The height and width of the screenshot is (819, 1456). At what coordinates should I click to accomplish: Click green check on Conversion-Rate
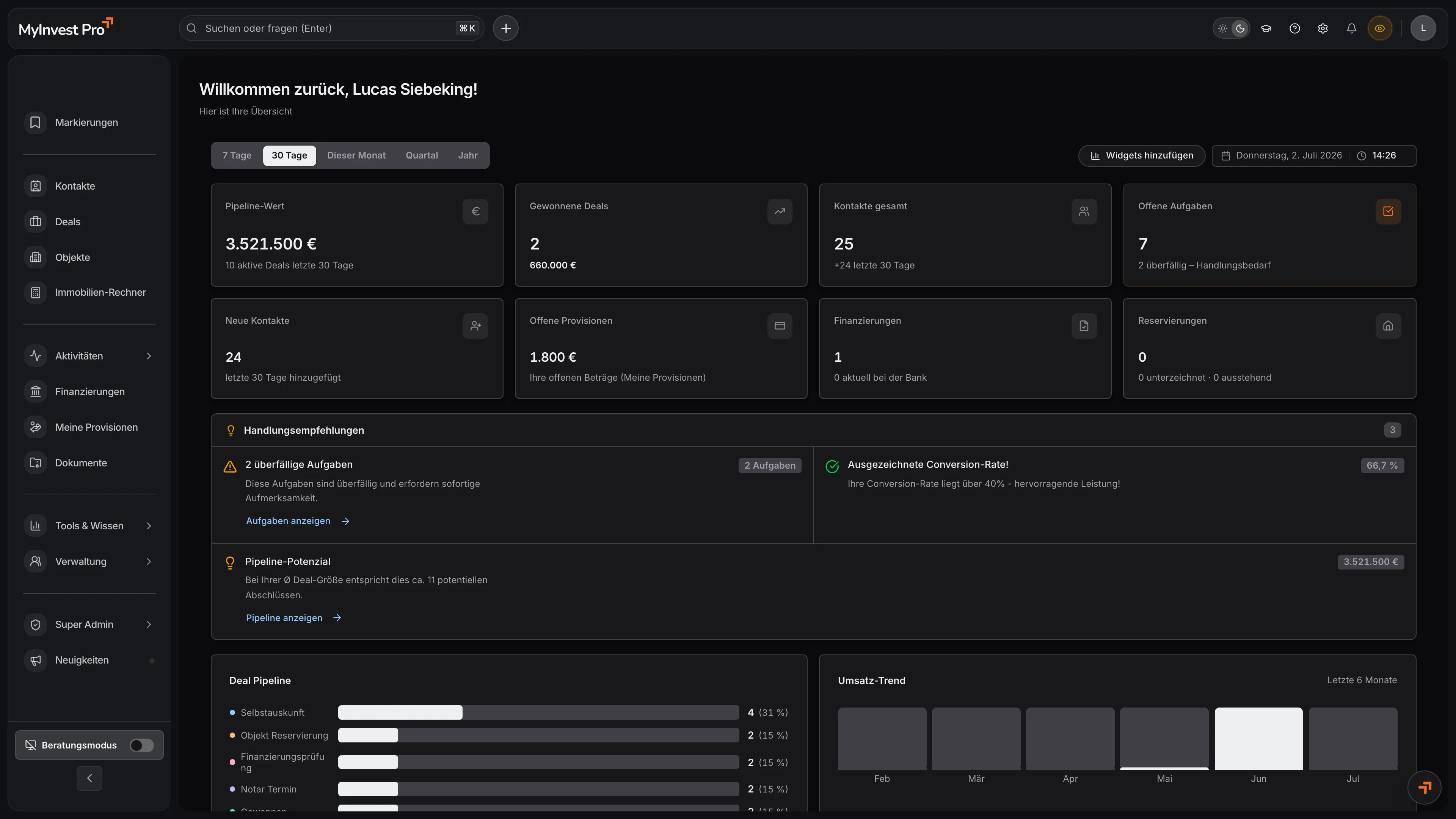click(x=832, y=466)
